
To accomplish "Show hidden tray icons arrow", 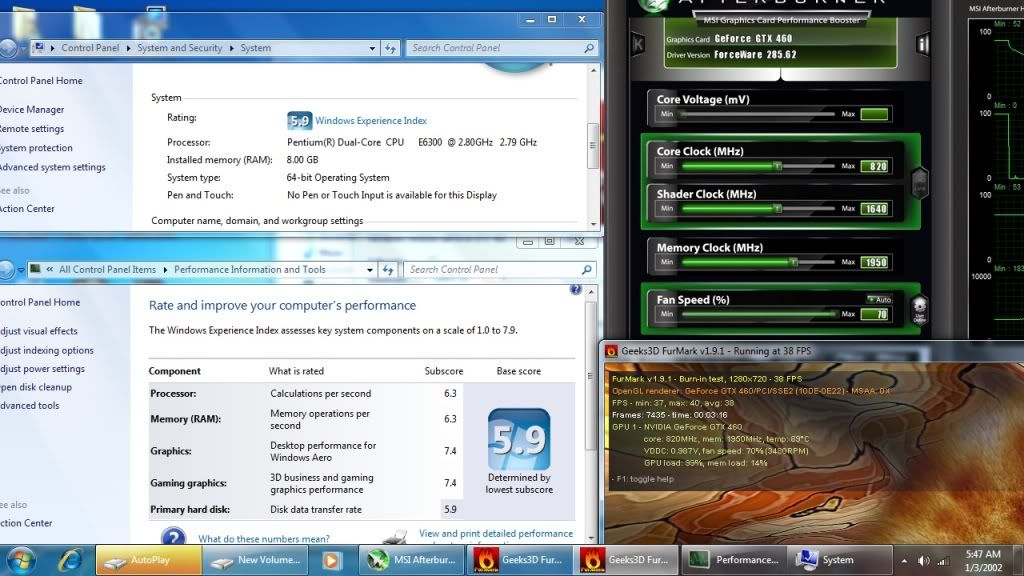I will 904,560.
